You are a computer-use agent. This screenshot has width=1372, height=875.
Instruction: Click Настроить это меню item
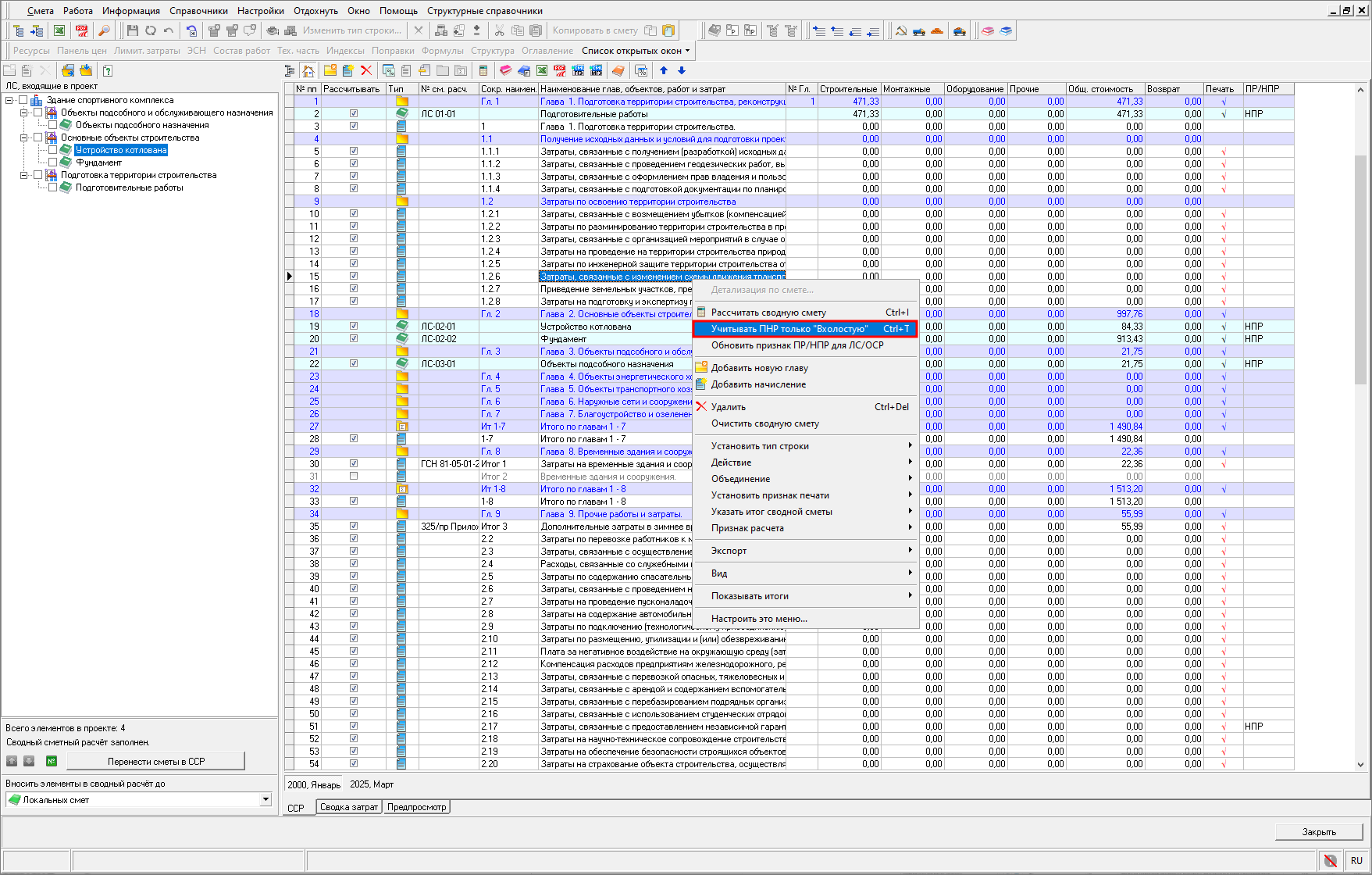(805, 619)
